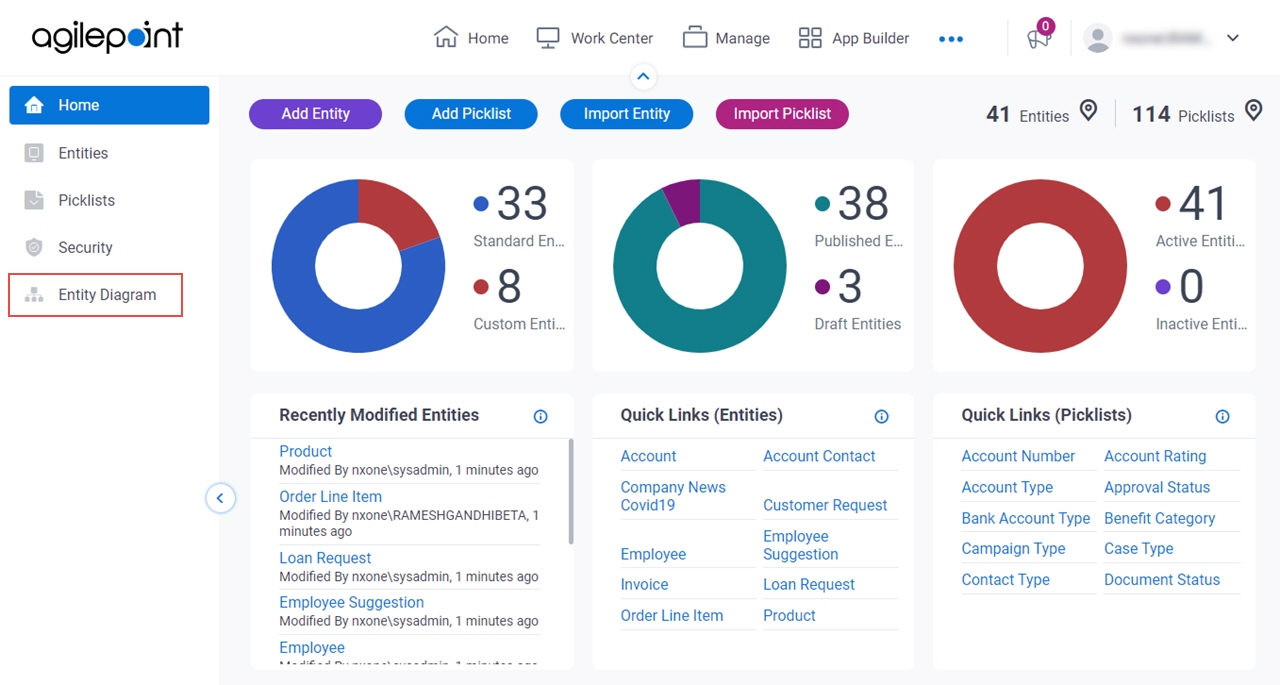Open the Bank Account Type picklist link

(1026, 518)
